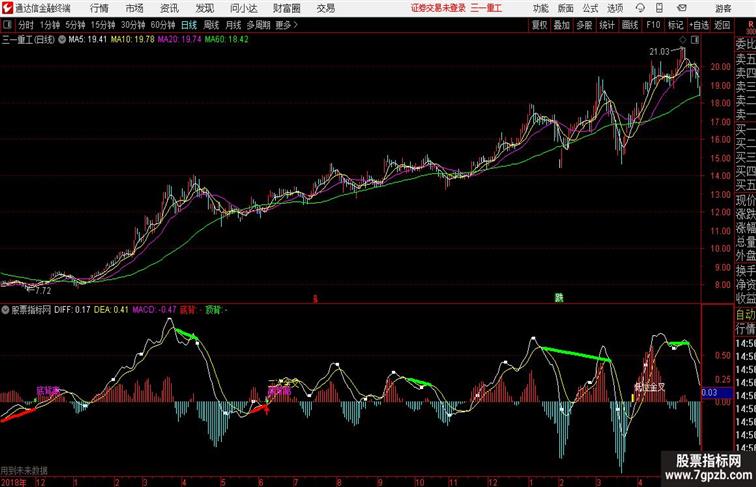Switch to 分时 chart period

click(x=26, y=25)
